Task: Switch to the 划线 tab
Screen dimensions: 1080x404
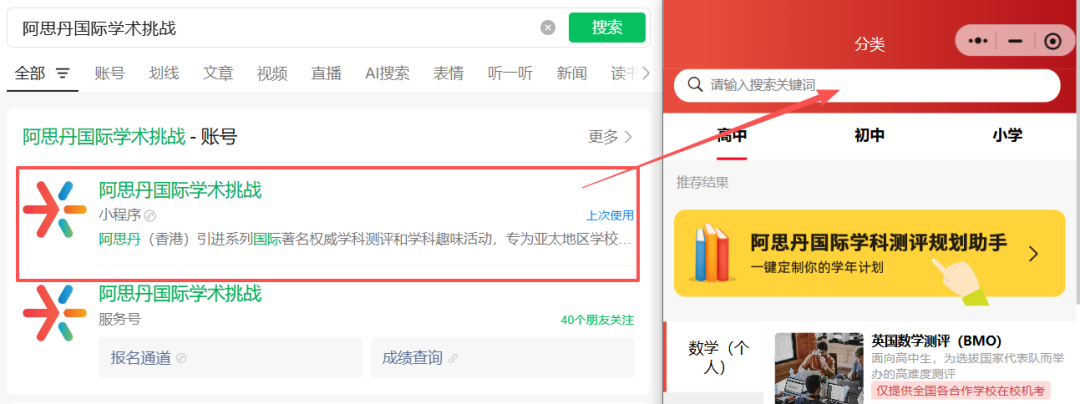Action: 164,73
